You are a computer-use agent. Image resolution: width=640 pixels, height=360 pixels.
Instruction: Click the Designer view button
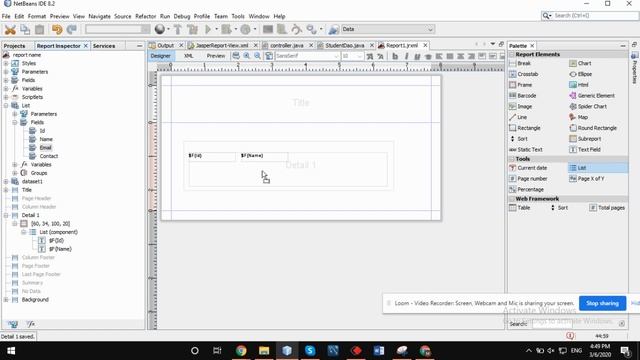click(x=161, y=56)
